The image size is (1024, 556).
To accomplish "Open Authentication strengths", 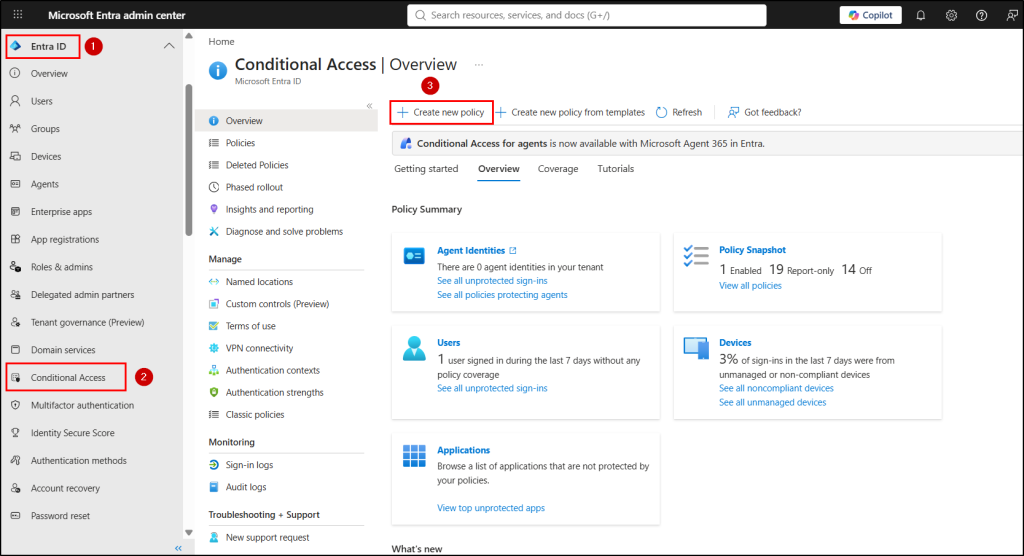I will coord(274,393).
